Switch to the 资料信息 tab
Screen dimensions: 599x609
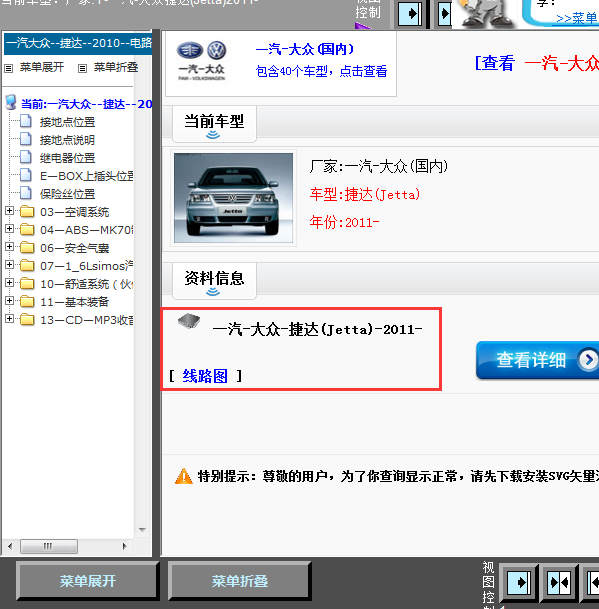click(214, 280)
